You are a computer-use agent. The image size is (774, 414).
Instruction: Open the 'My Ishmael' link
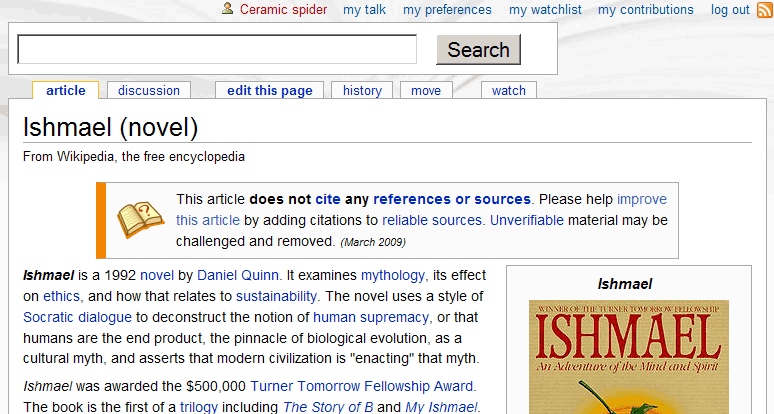pos(441,407)
